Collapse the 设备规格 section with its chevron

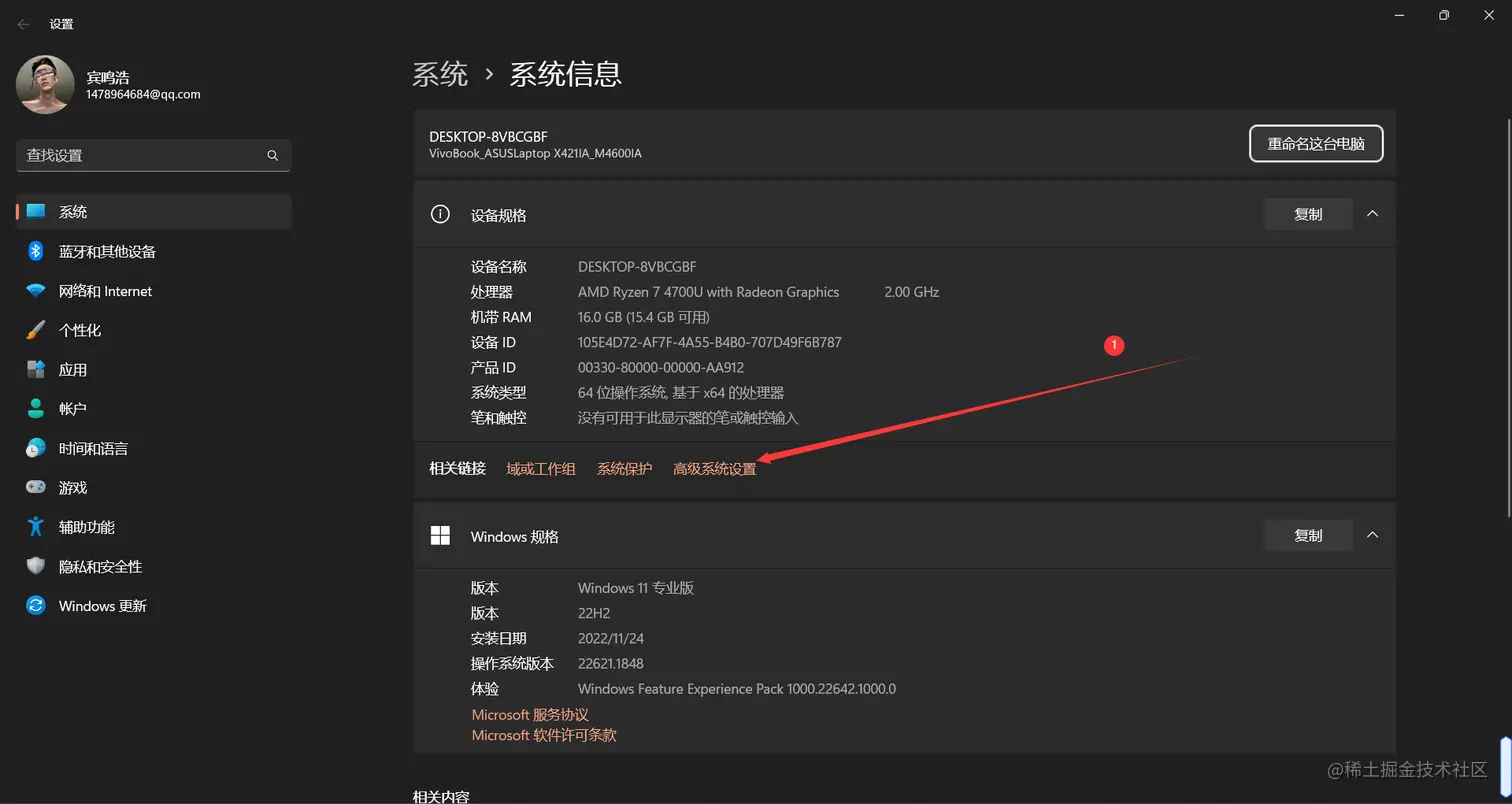coord(1373,214)
